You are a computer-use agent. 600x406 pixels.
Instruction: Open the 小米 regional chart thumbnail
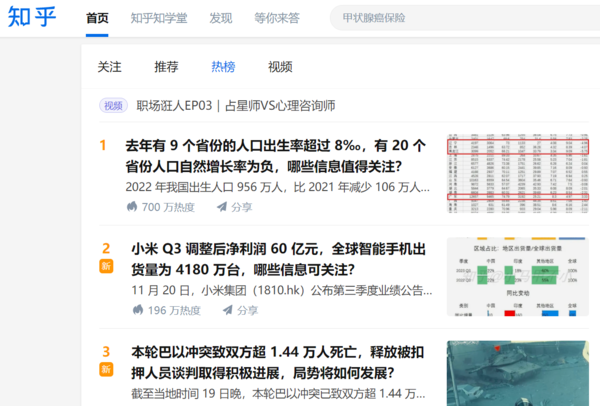518,277
